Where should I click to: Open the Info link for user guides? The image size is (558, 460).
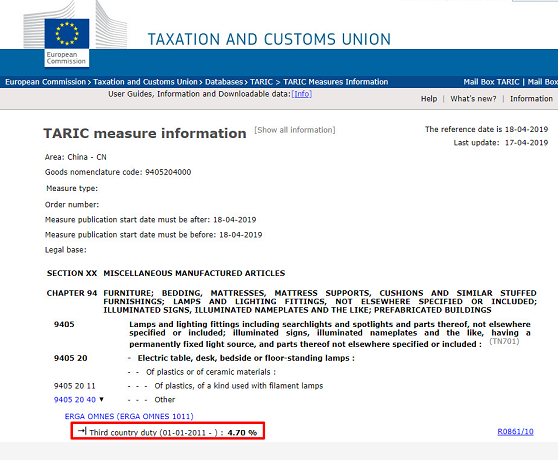click(x=302, y=94)
